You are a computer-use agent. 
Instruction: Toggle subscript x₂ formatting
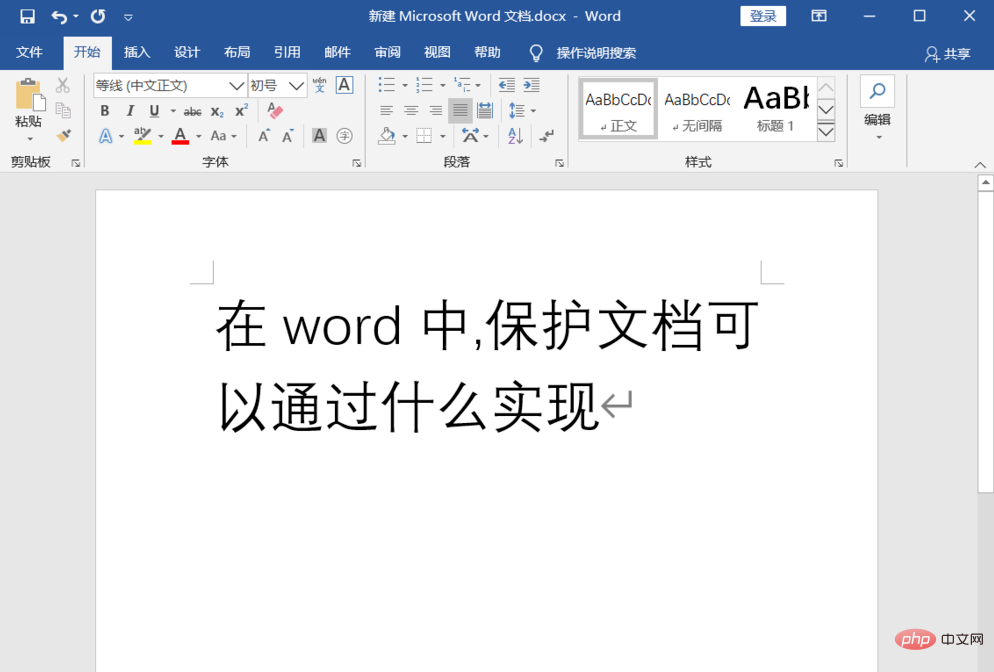tap(217, 112)
